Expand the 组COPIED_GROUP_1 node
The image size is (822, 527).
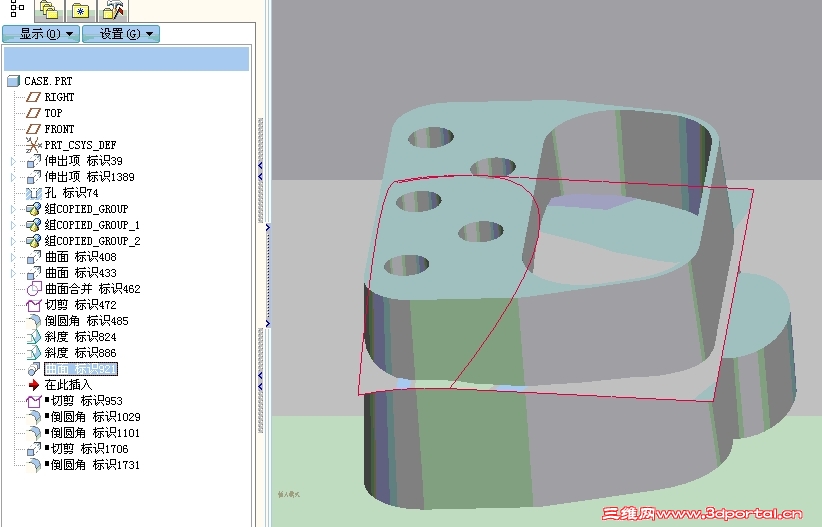14,225
